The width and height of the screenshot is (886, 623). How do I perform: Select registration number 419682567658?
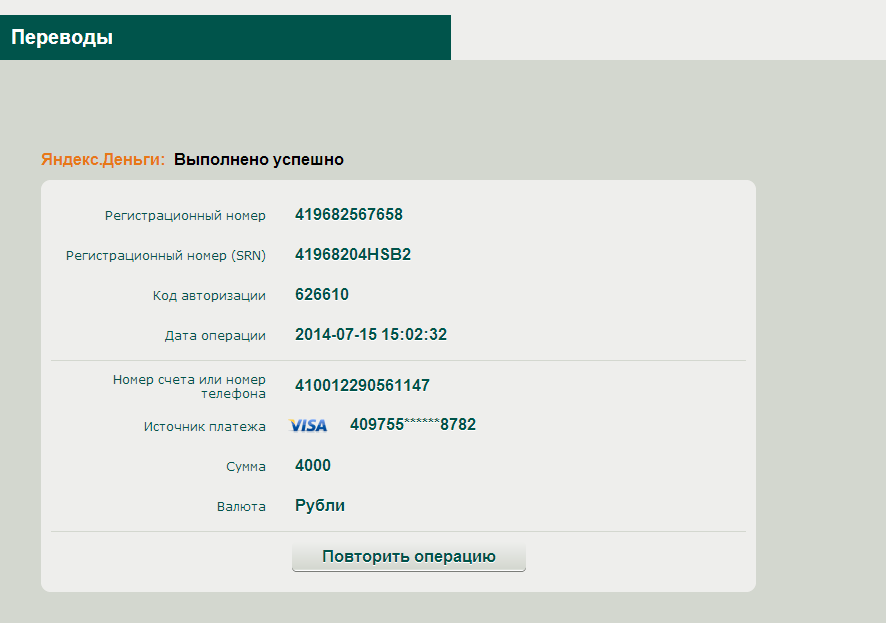349,215
